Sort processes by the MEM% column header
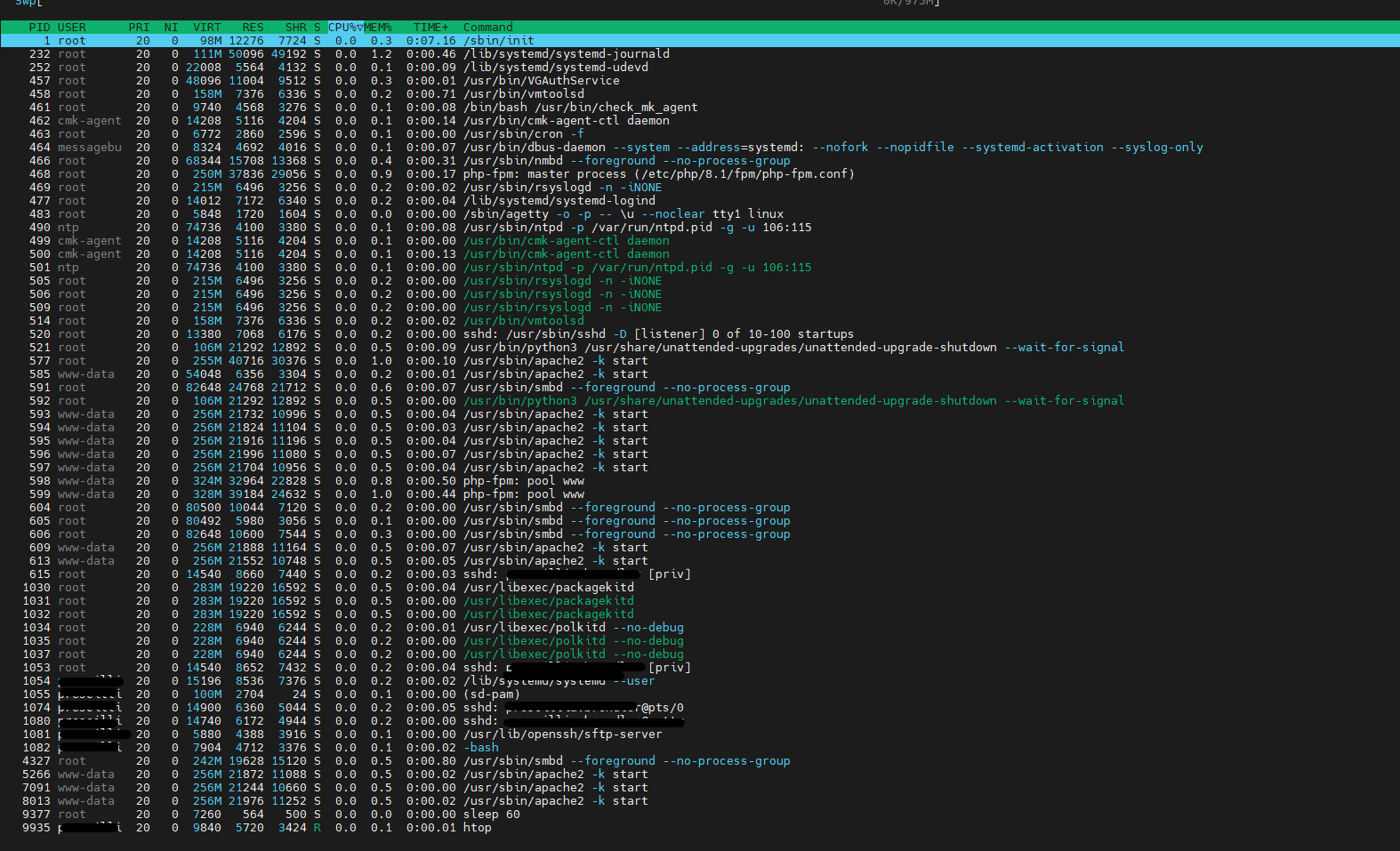The height and width of the screenshot is (851, 1400). pyautogui.click(x=378, y=28)
